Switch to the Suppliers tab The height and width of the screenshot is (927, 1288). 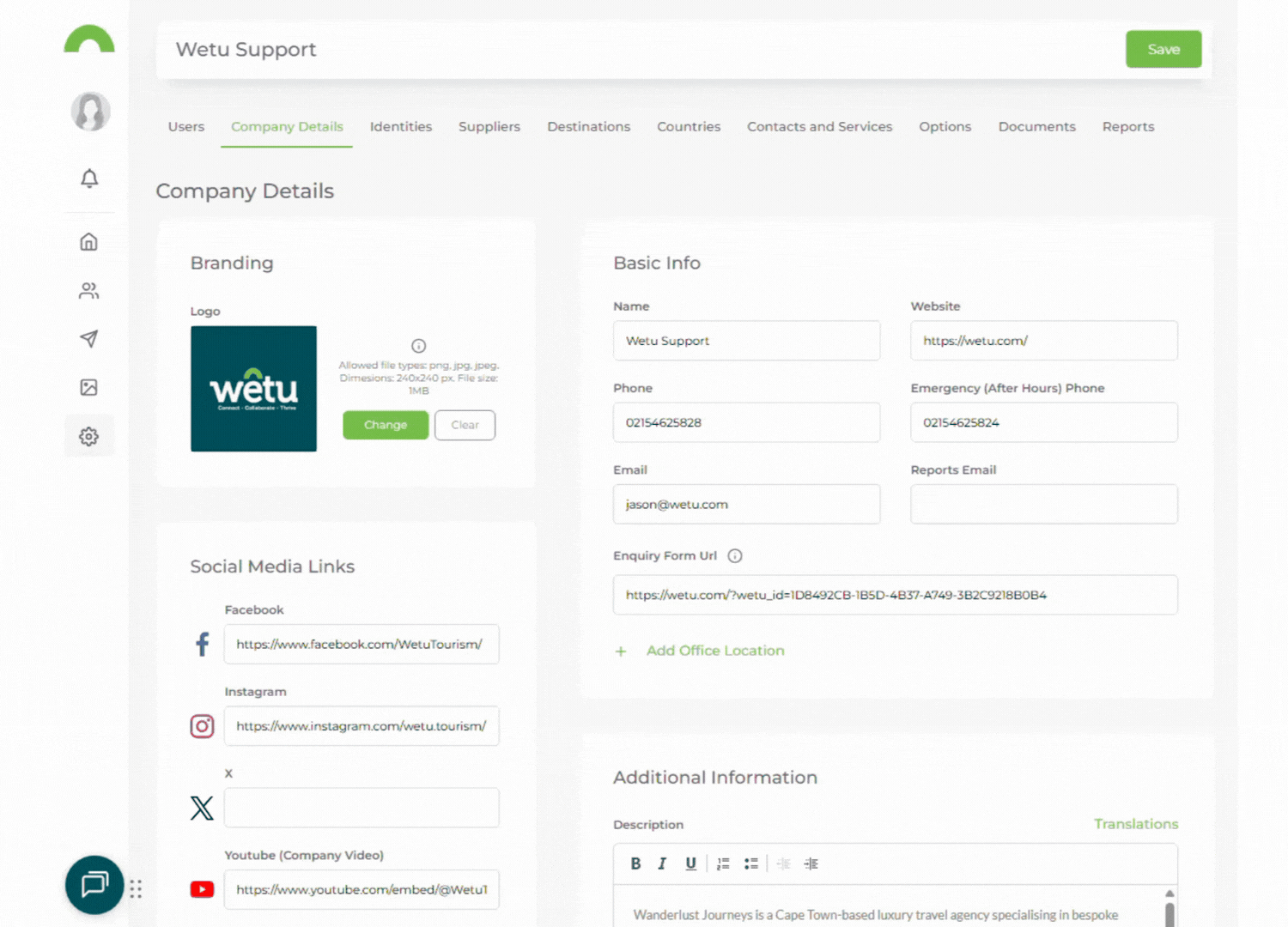tap(489, 127)
